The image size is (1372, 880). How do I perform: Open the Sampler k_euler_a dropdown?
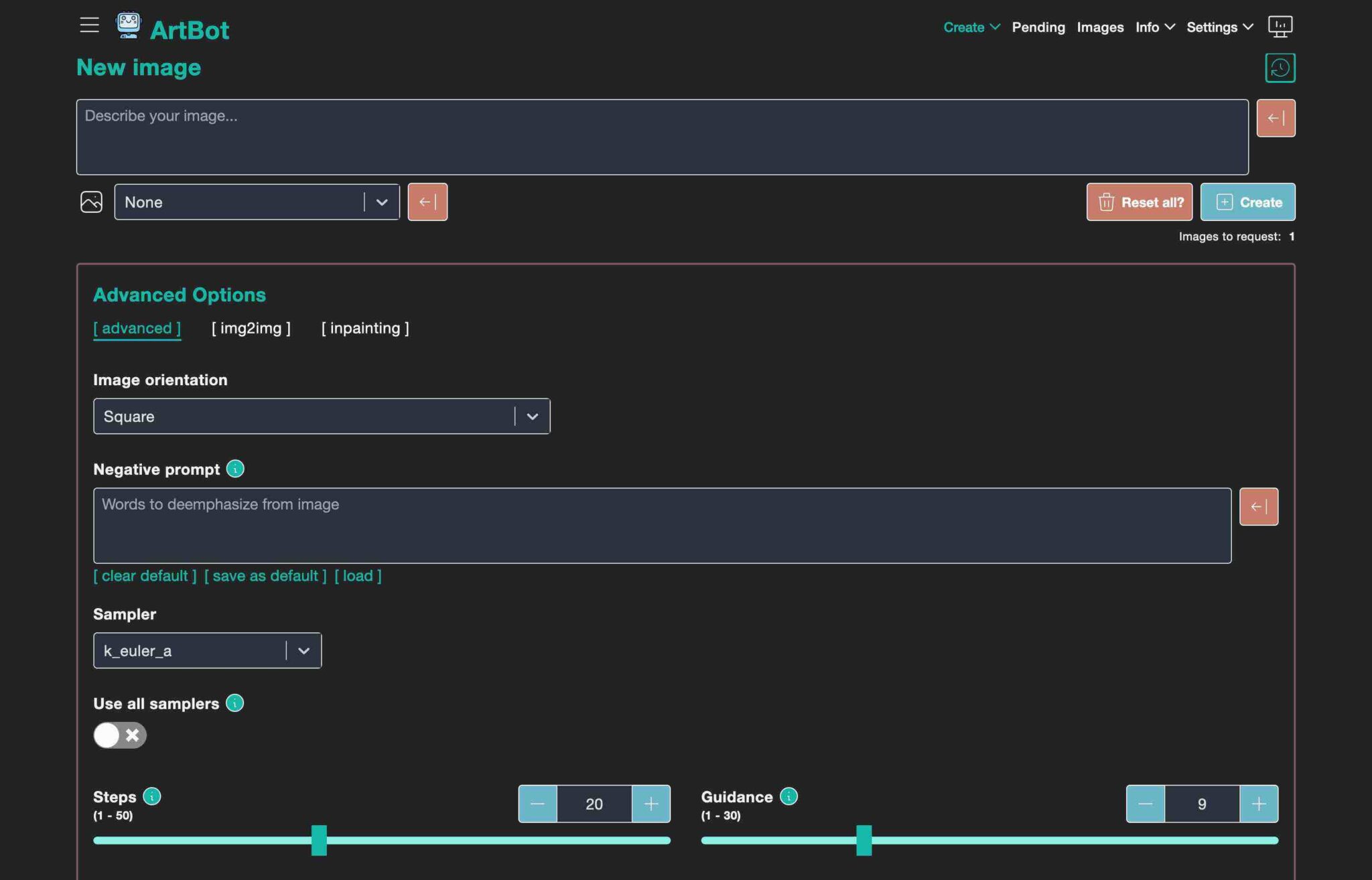point(303,650)
